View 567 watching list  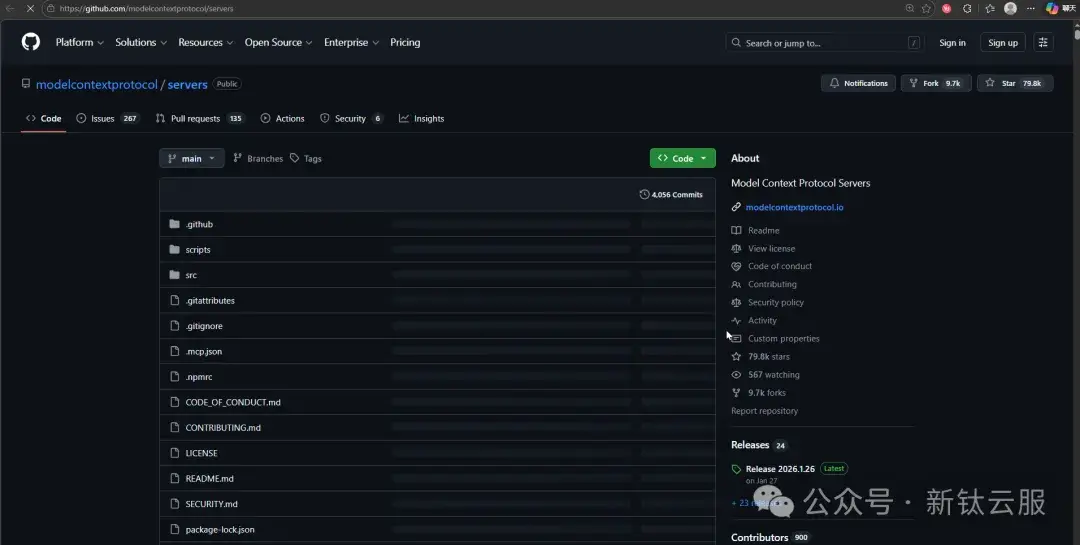point(773,375)
